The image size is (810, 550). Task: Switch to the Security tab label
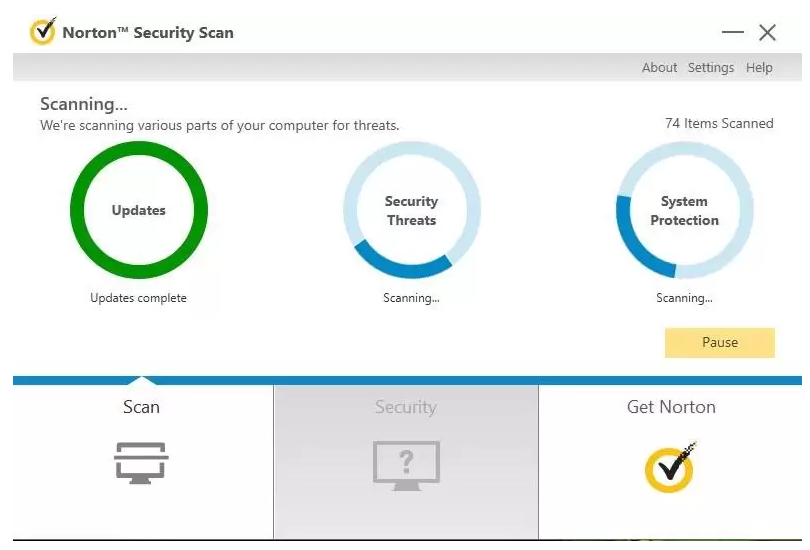[x=406, y=407]
